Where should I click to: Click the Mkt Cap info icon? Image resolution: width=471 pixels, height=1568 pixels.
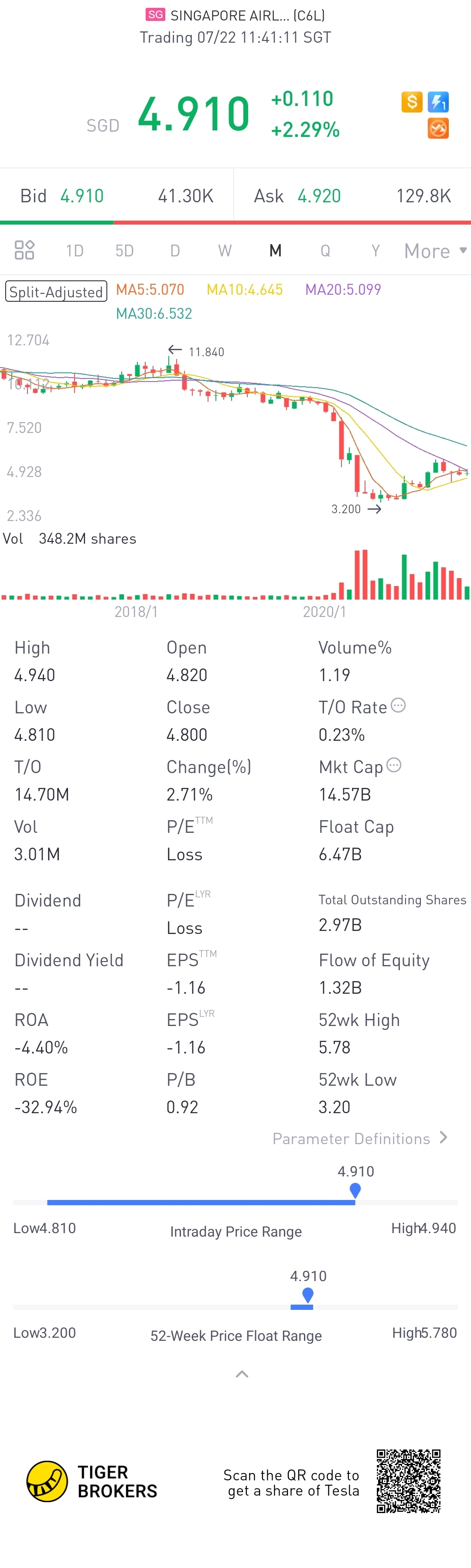point(394,765)
